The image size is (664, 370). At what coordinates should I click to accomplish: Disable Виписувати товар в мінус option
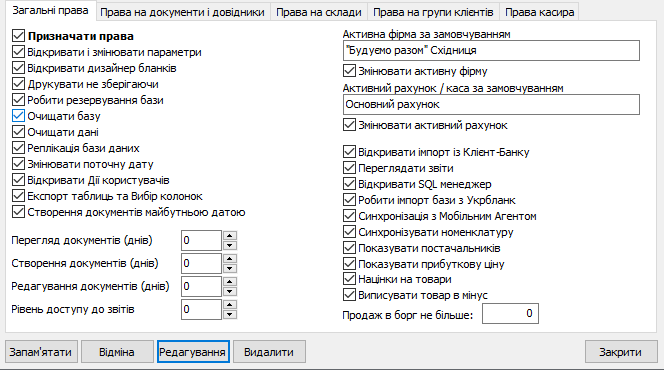pyautogui.click(x=349, y=295)
